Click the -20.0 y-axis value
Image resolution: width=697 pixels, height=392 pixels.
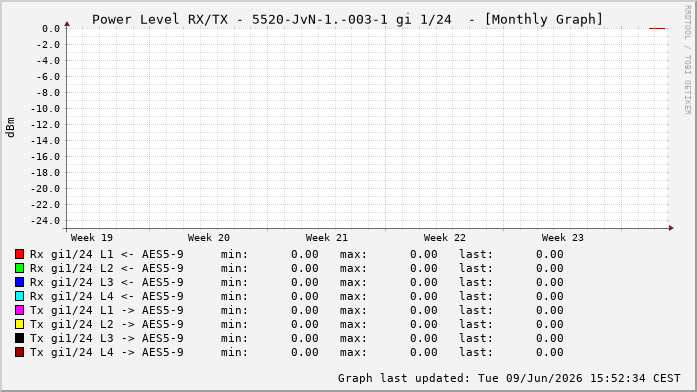pos(45,189)
